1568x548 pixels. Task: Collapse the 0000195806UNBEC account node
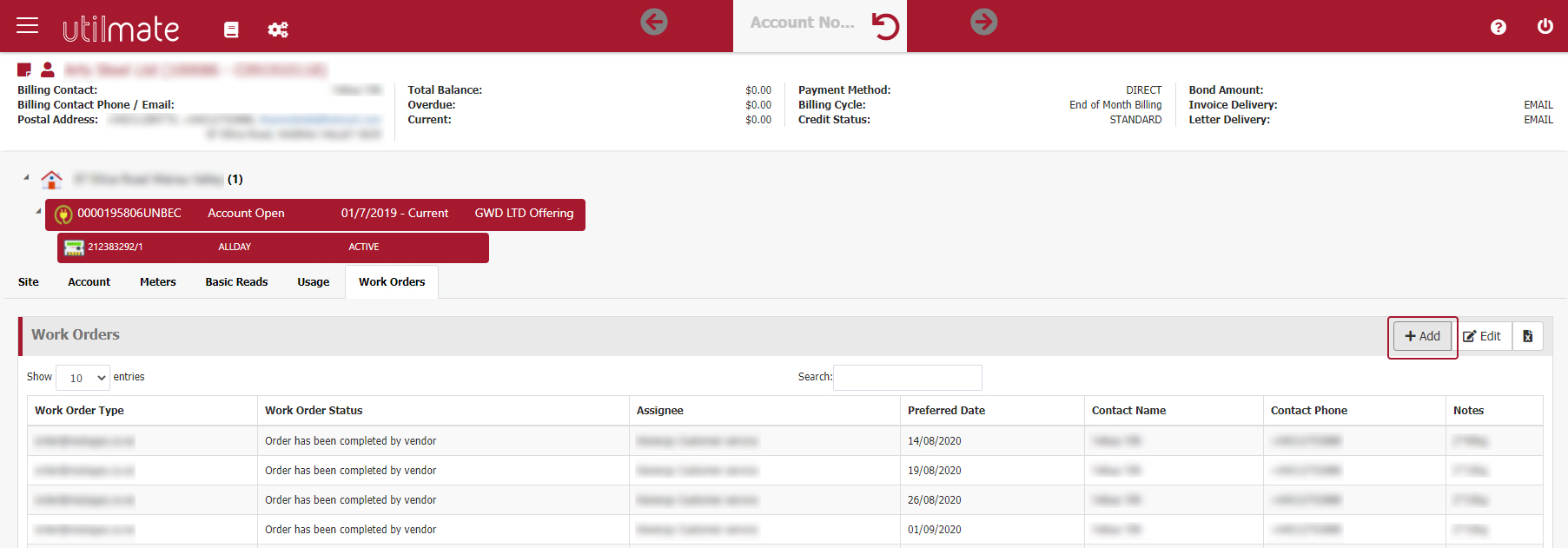point(38,211)
